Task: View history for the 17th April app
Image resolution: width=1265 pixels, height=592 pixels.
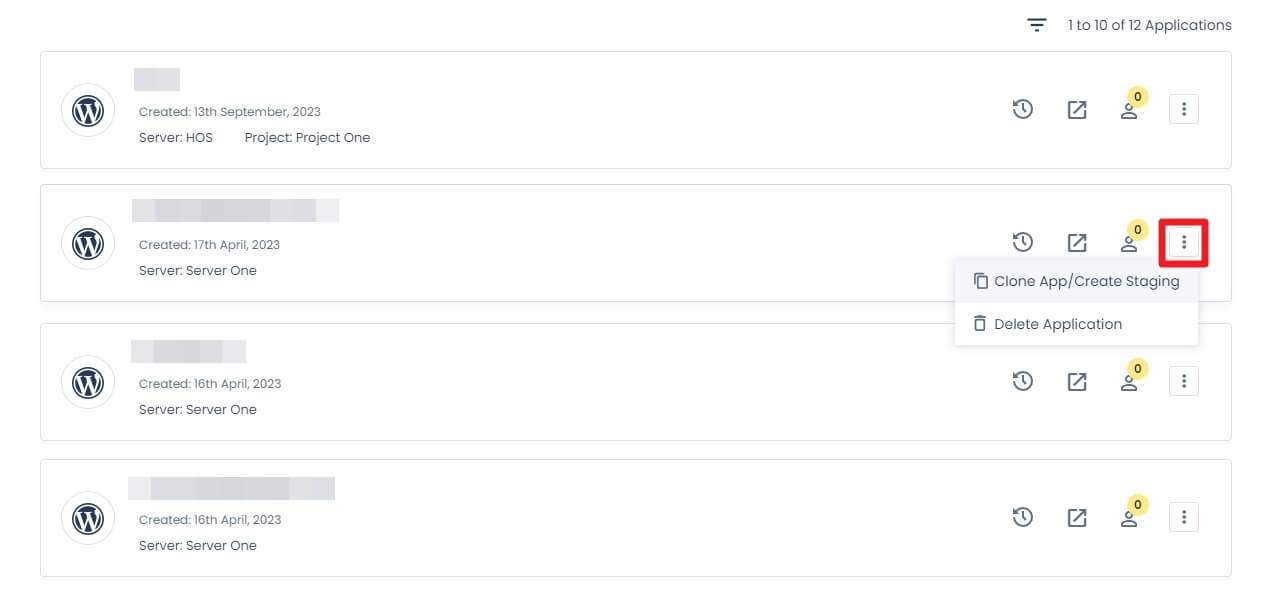Action: point(1022,242)
